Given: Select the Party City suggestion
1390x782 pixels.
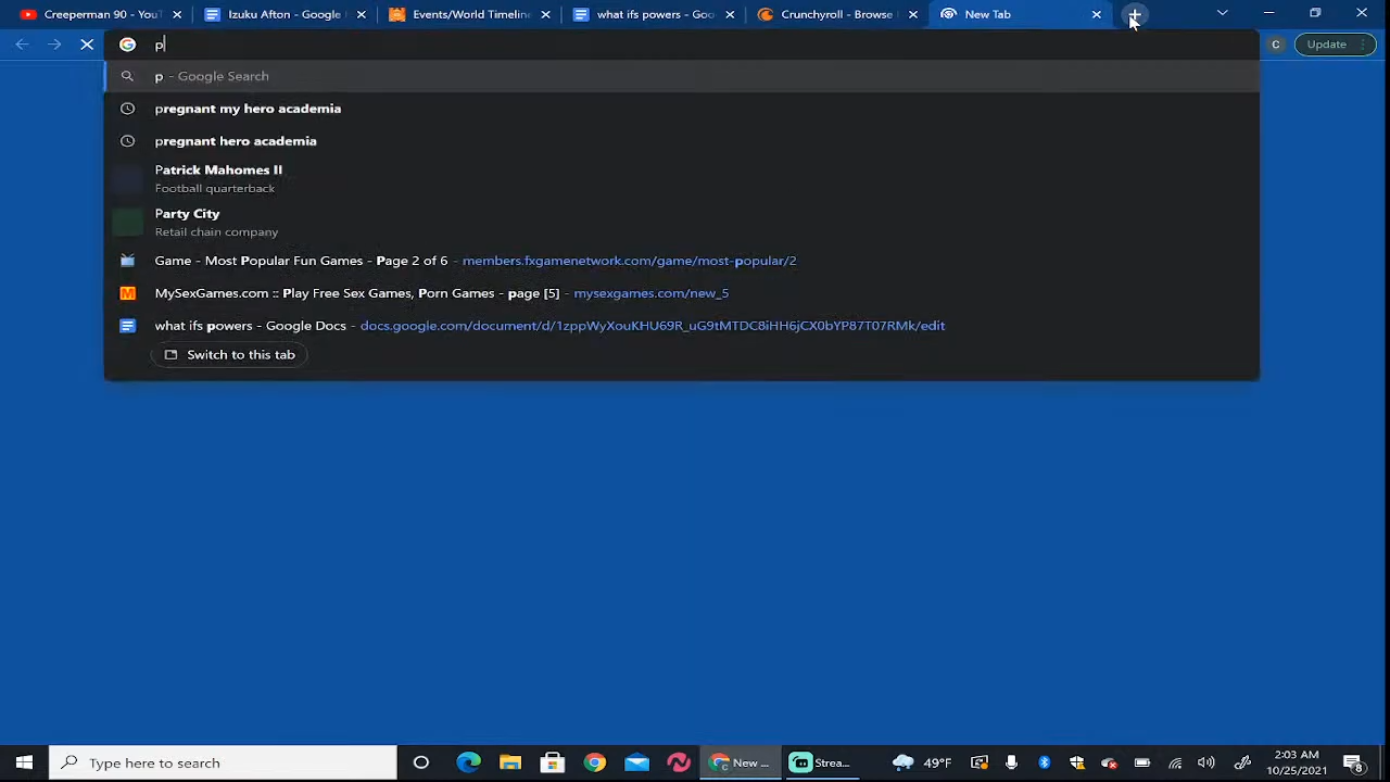Looking at the screenshot, I should click(x=682, y=222).
